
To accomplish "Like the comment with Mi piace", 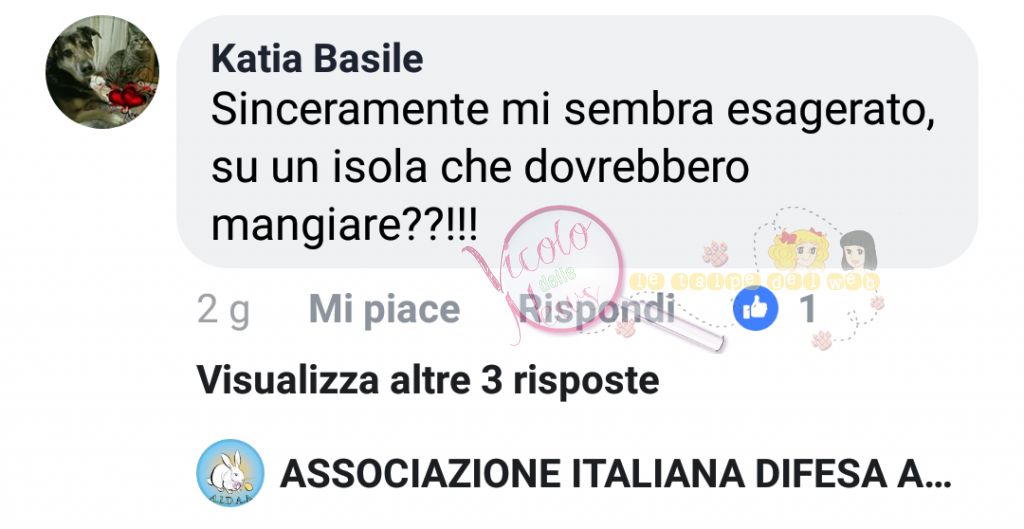I will [385, 309].
